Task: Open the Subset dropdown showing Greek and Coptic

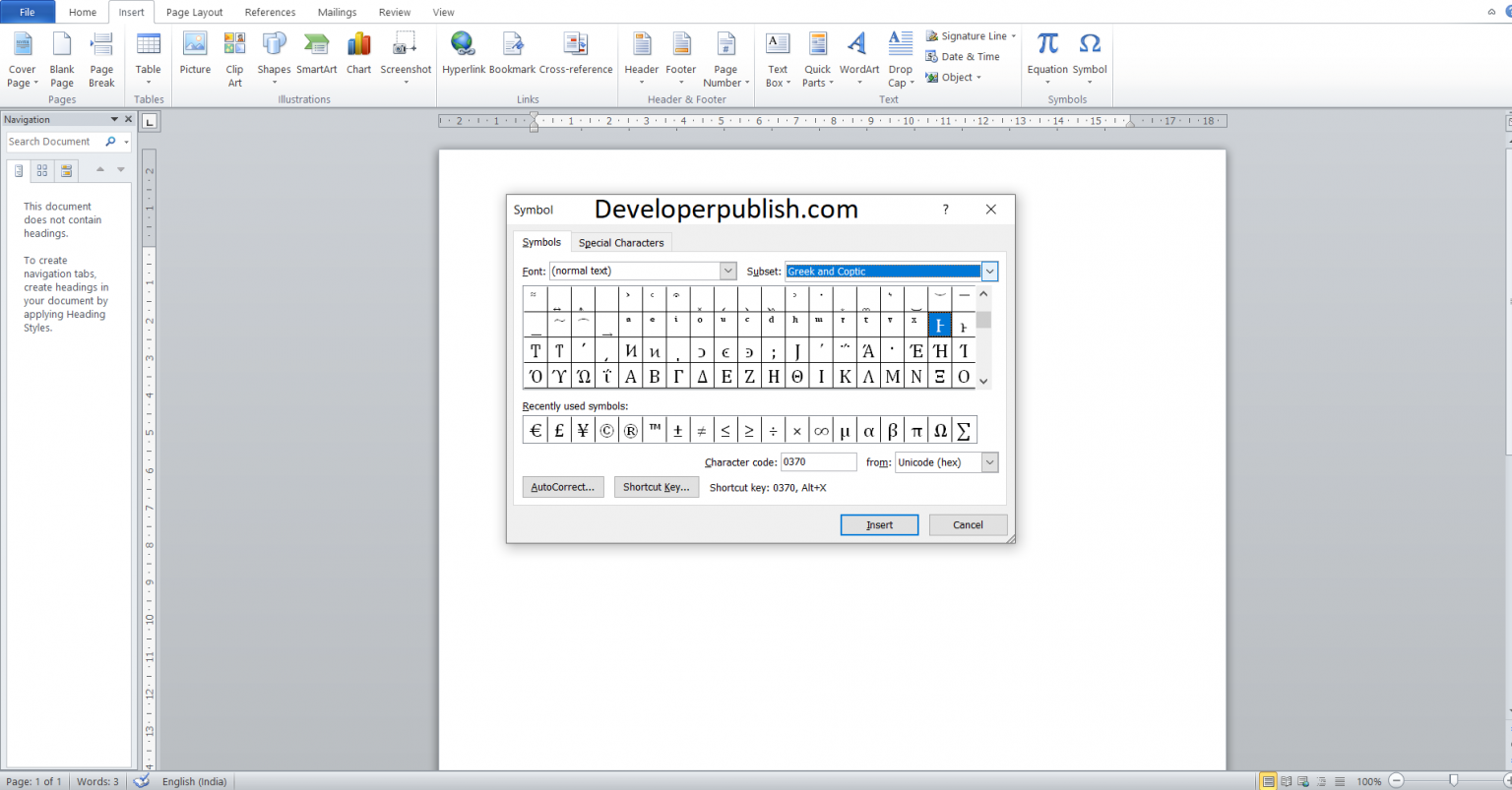Action: click(988, 271)
